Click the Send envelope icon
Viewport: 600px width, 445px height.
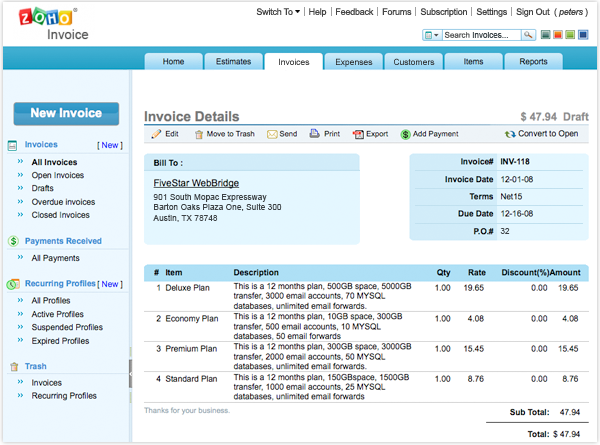point(272,134)
